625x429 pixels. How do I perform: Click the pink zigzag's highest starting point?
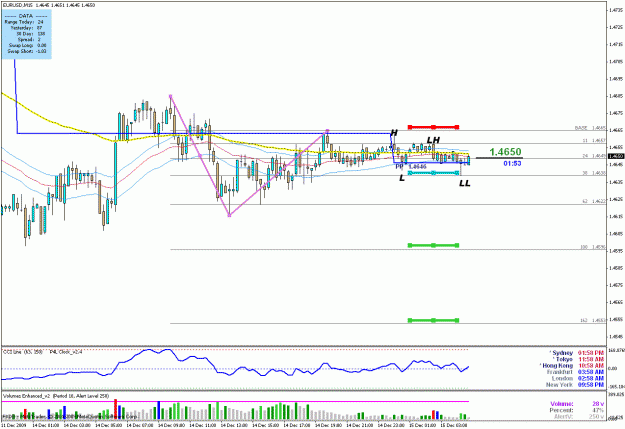click(x=171, y=96)
